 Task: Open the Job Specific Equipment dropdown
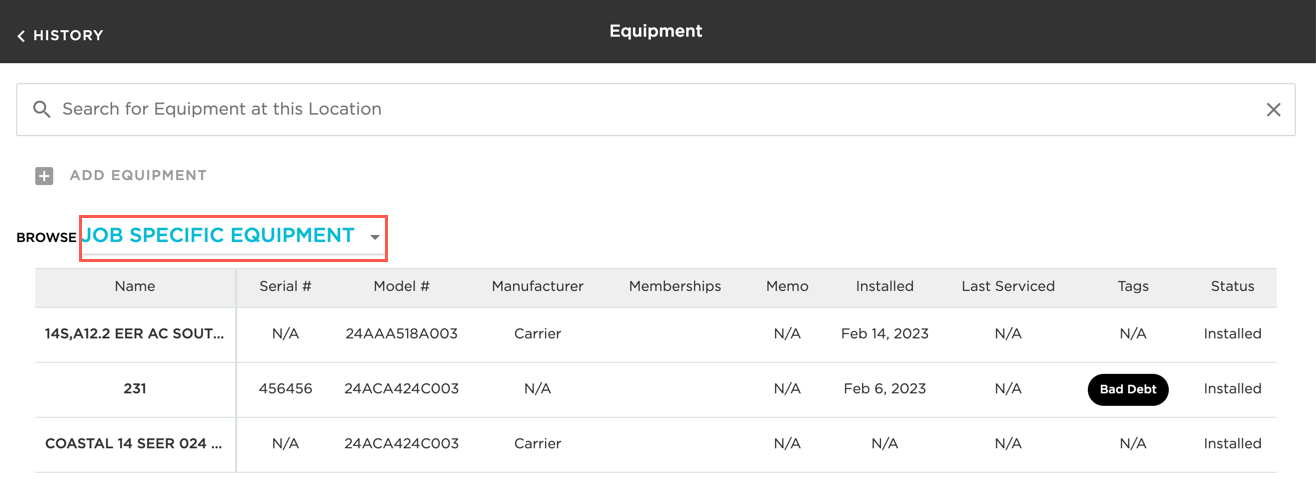pyautogui.click(x=218, y=236)
